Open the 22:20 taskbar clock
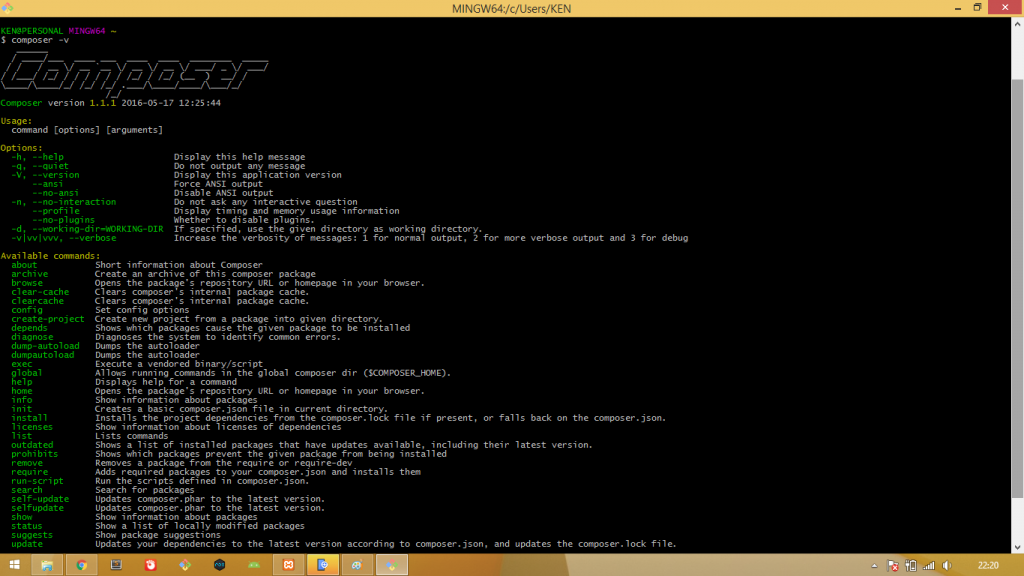 pyautogui.click(x=988, y=566)
